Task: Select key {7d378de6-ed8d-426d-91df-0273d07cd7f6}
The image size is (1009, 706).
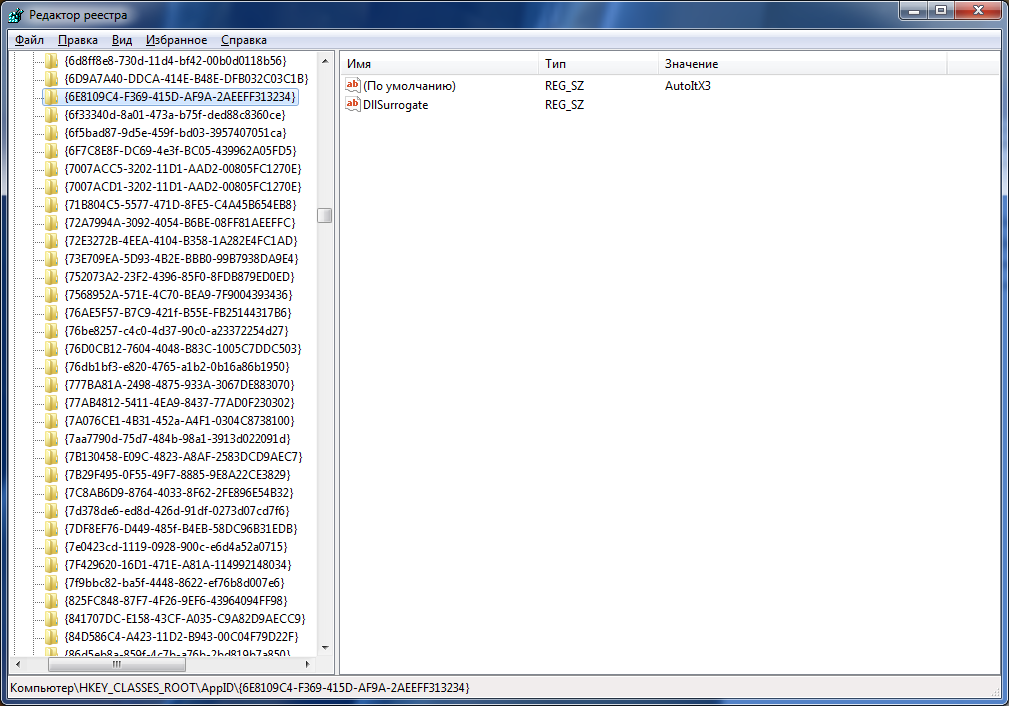Action: tap(177, 511)
